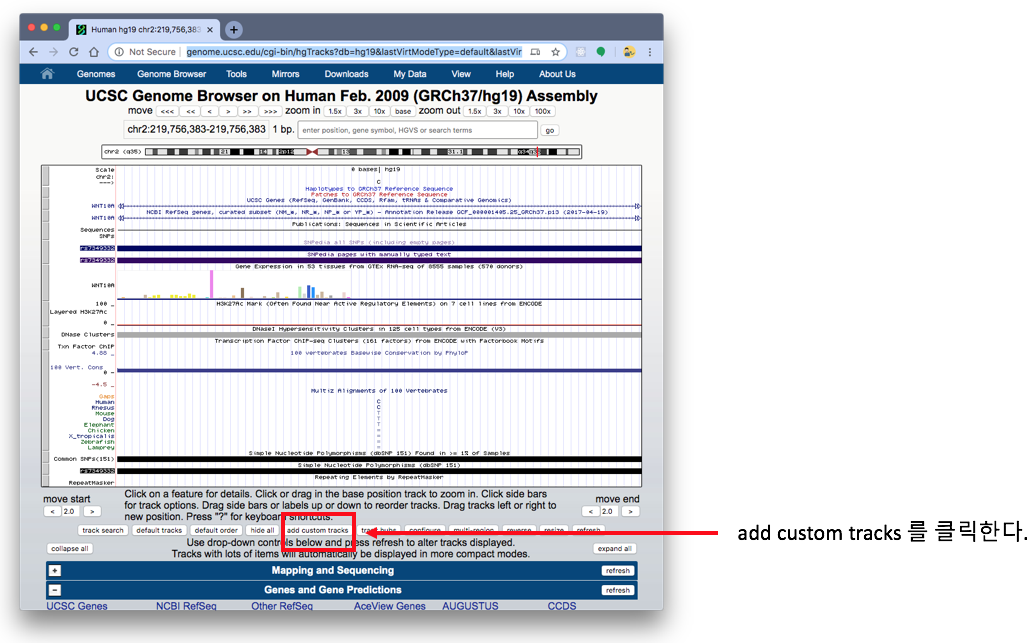Open the Tools menu
This screenshot has width=1036, height=643.
point(237,74)
